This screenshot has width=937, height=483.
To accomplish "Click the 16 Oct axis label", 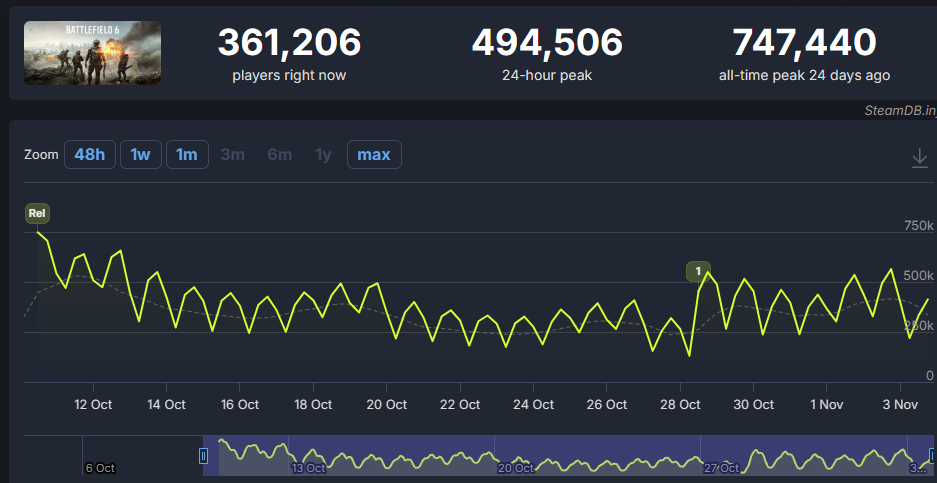I will [240, 405].
